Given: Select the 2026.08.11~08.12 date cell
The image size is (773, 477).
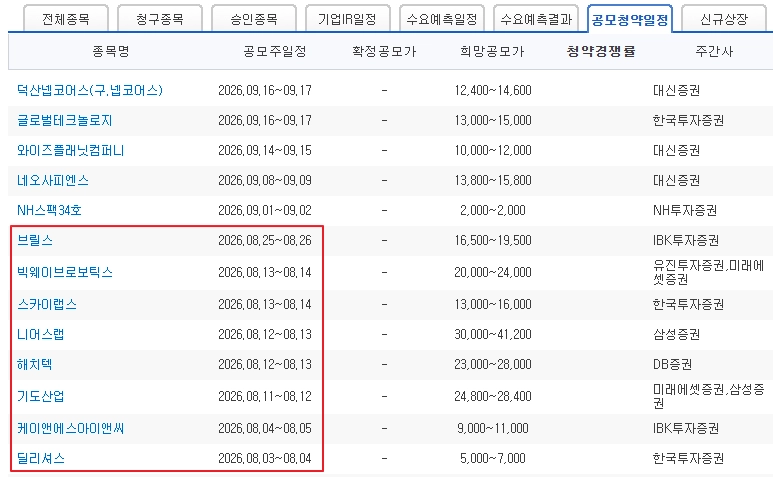Looking at the screenshot, I should pyautogui.click(x=265, y=397).
